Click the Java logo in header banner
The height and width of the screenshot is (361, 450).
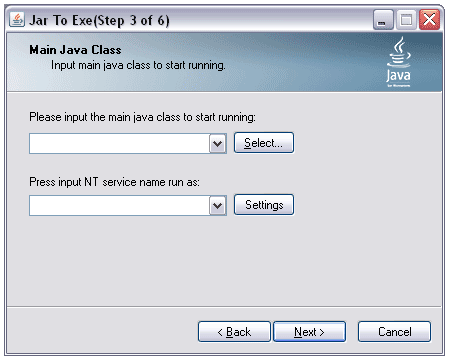coord(398,62)
